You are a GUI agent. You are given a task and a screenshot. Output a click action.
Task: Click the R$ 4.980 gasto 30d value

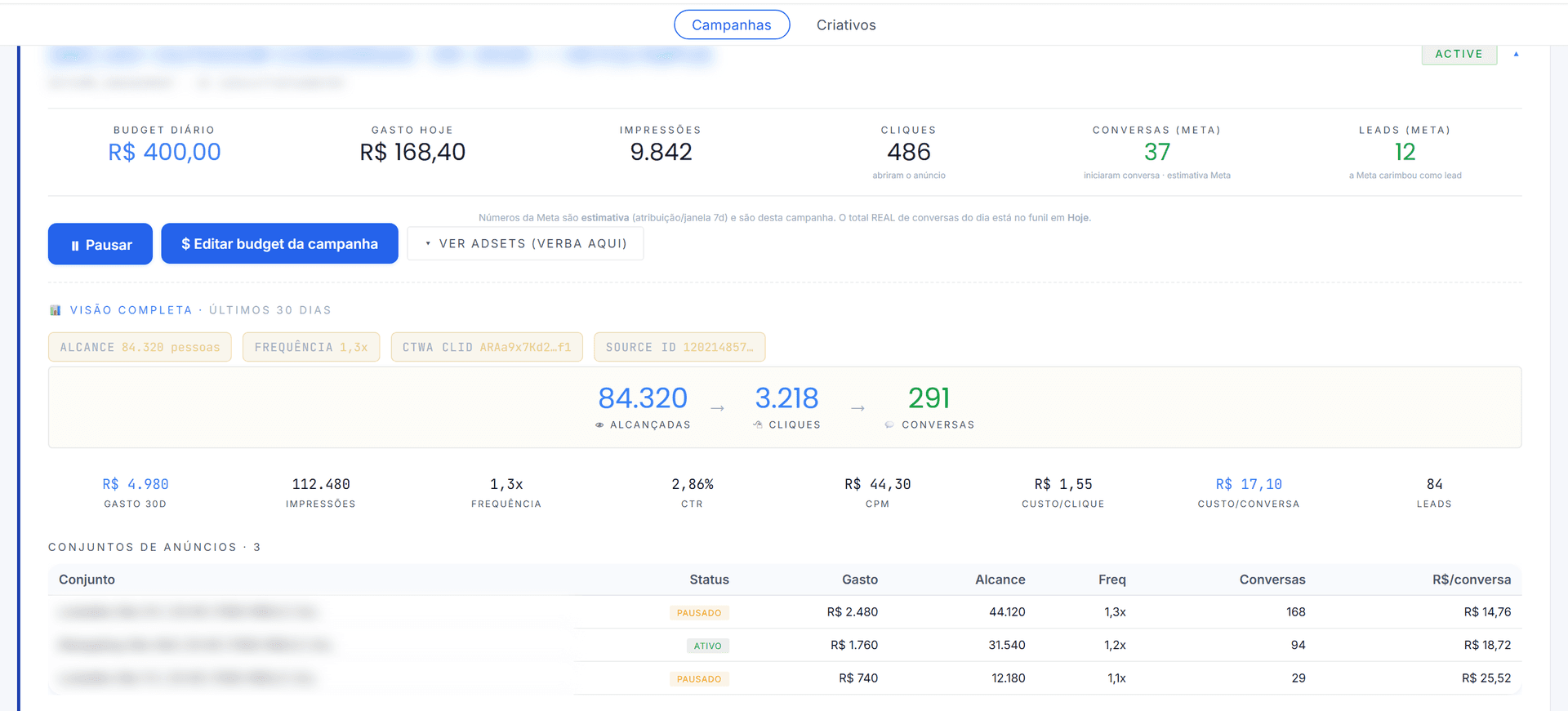click(x=136, y=484)
